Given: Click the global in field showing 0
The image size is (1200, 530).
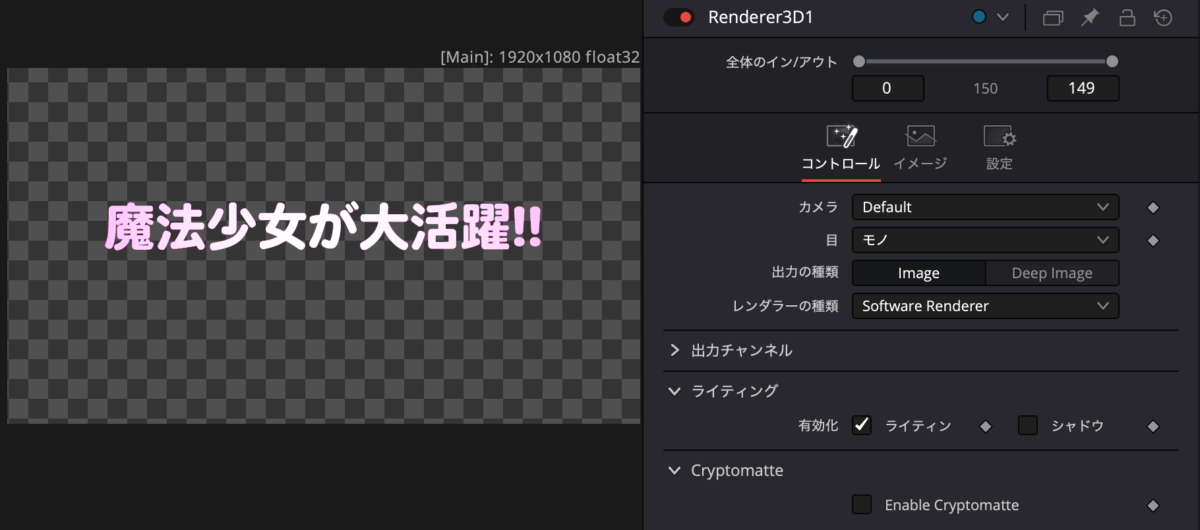Looking at the screenshot, I should pyautogui.click(x=888, y=88).
